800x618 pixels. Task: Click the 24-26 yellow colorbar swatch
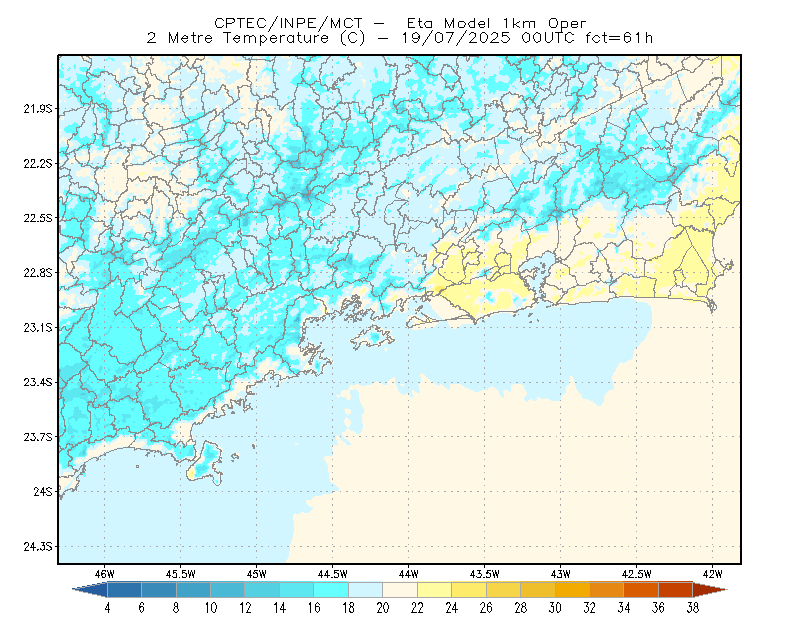(x=469, y=590)
